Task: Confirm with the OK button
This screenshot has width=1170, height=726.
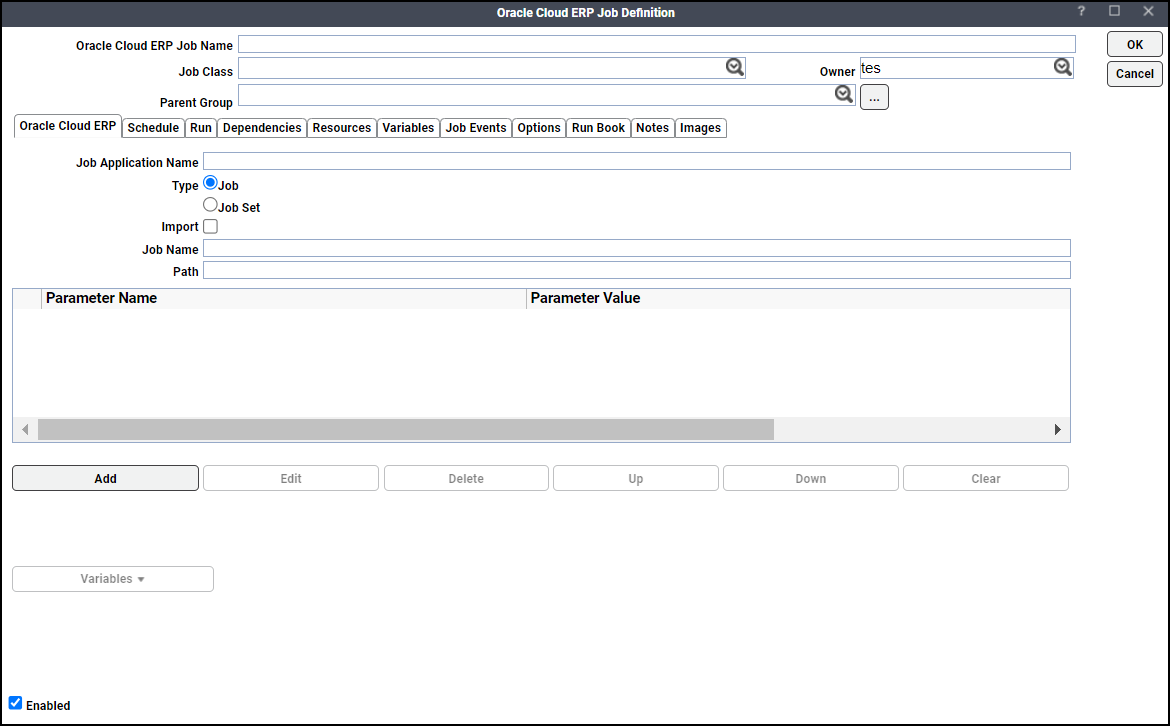Action: tap(1134, 45)
